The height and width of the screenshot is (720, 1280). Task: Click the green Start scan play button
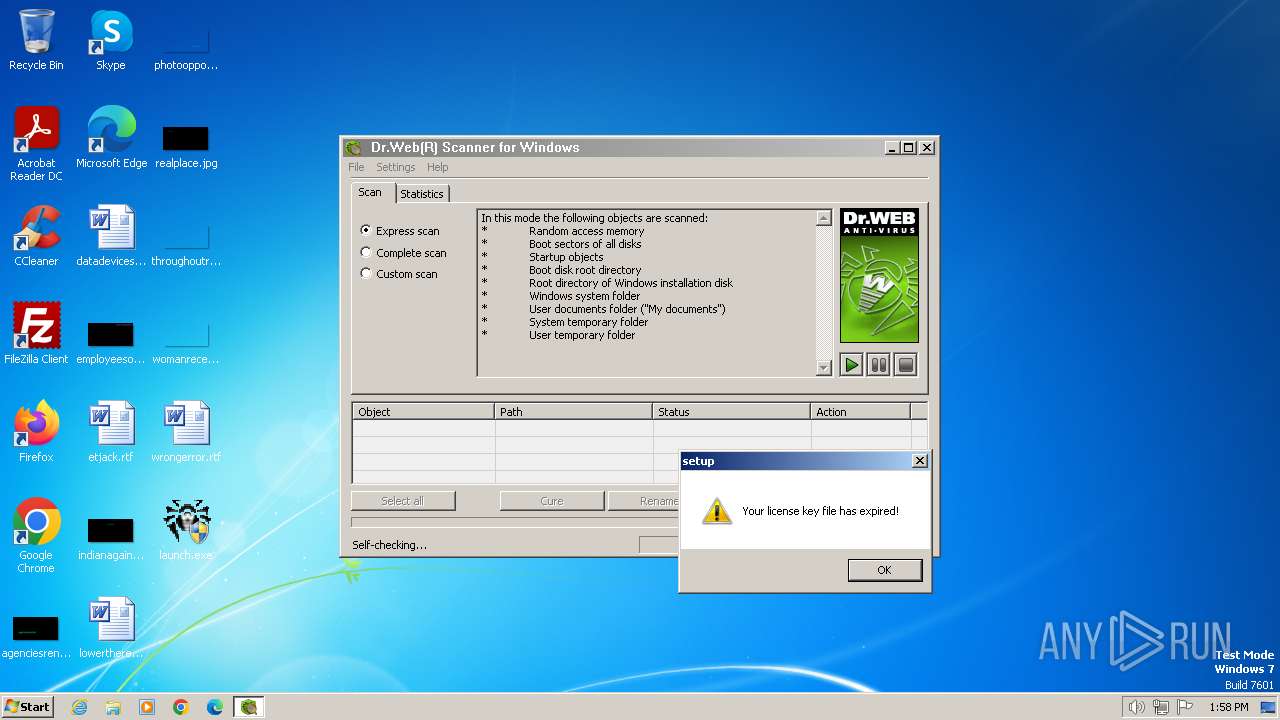click(851, 365)
